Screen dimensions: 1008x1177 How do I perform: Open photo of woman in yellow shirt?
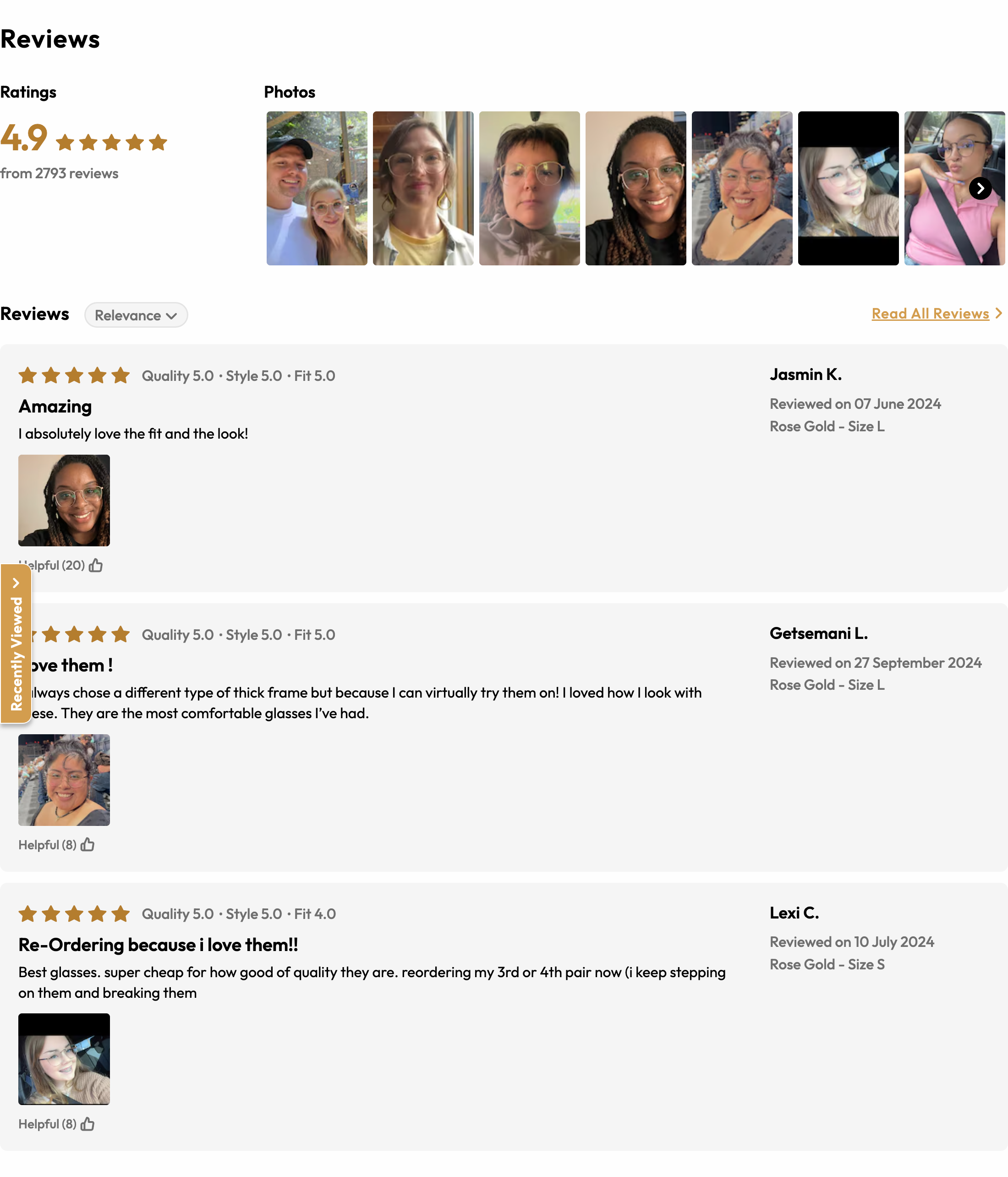pos(423,188)
